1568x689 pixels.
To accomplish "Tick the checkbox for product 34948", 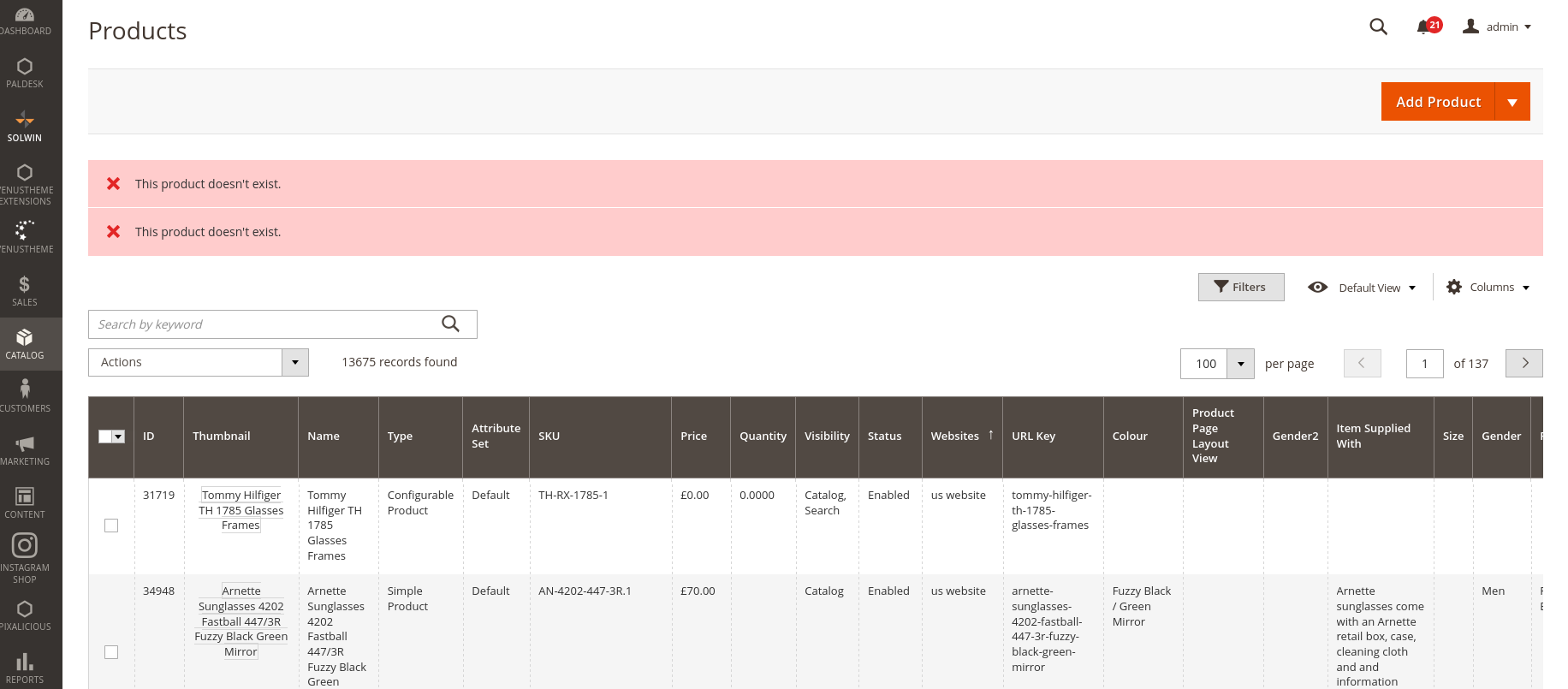I will 111,652.
